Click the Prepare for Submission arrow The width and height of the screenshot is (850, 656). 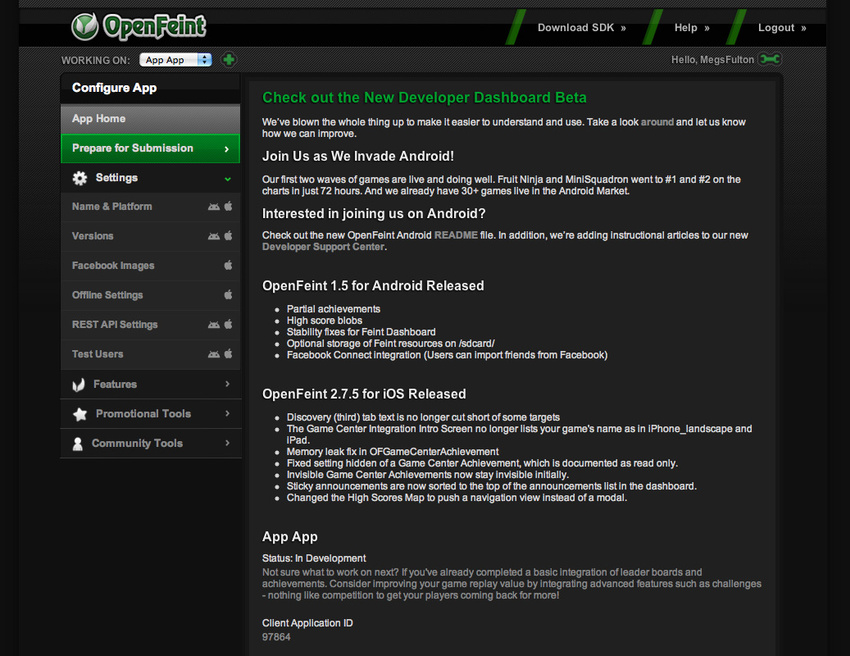[x=227, y=149]
